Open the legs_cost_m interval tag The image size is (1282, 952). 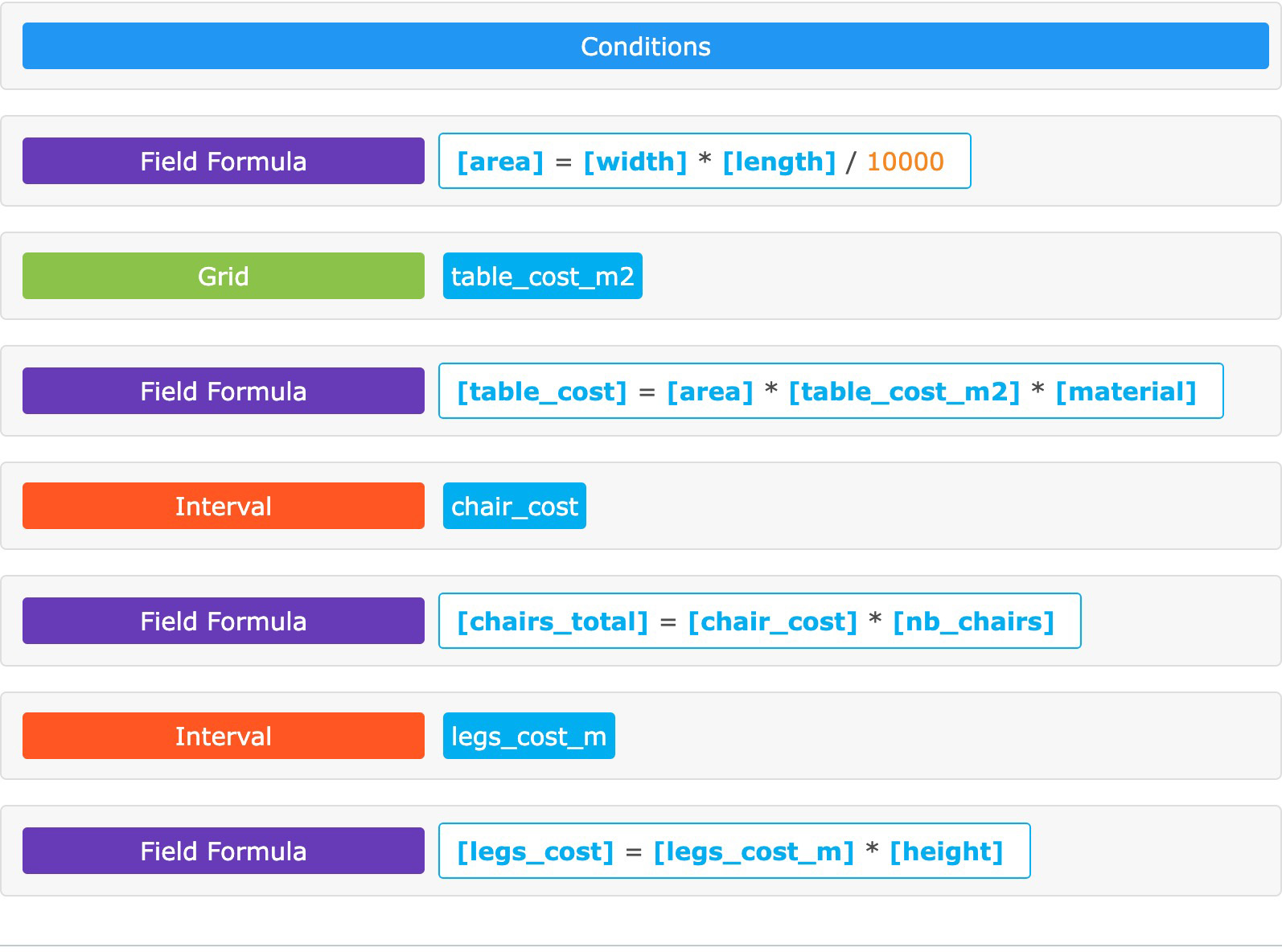pos(528,736)
